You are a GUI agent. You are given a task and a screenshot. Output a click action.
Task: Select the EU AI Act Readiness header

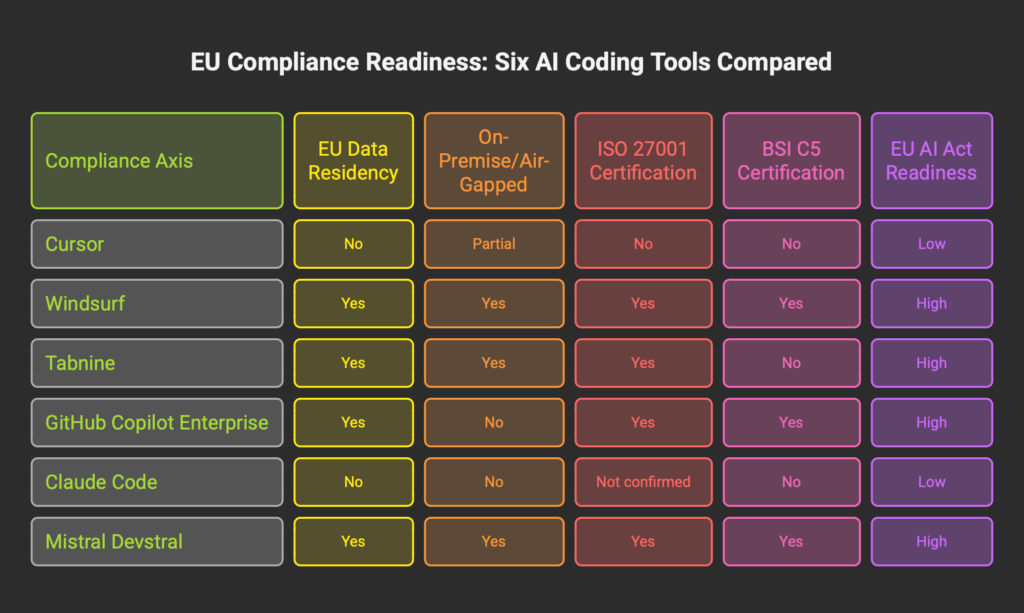click(x=931, y=161)
